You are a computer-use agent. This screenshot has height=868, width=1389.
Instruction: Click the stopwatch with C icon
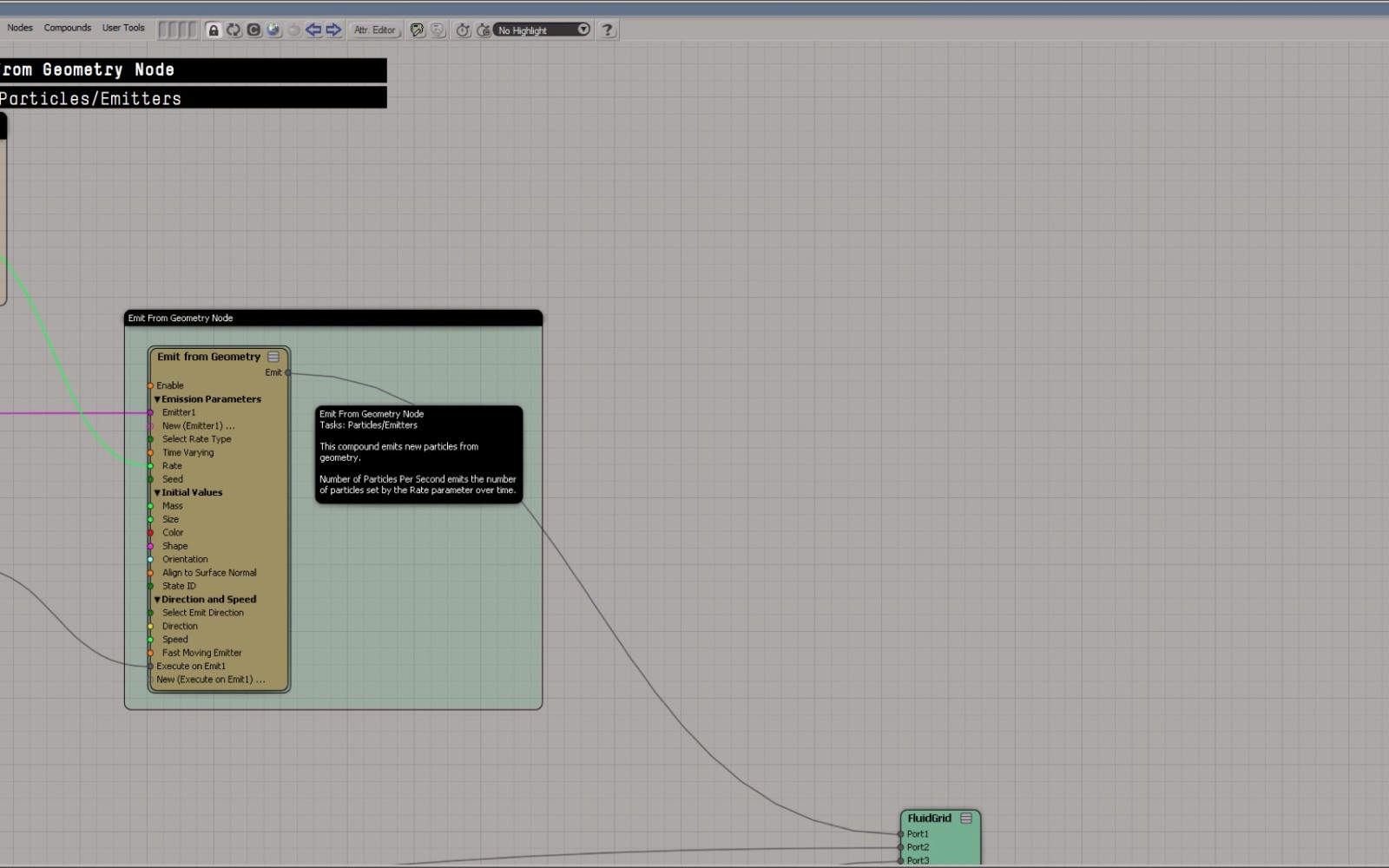[484, 30]
